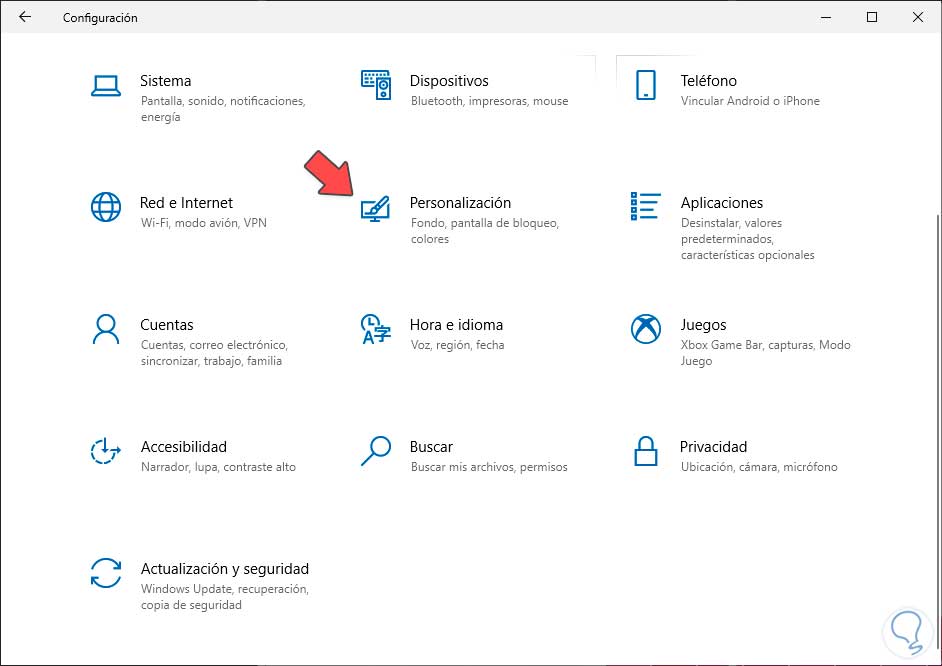942x666 pixels.
Task: Open the Juegos Xbox icon
Action: (x=646, y=329)
